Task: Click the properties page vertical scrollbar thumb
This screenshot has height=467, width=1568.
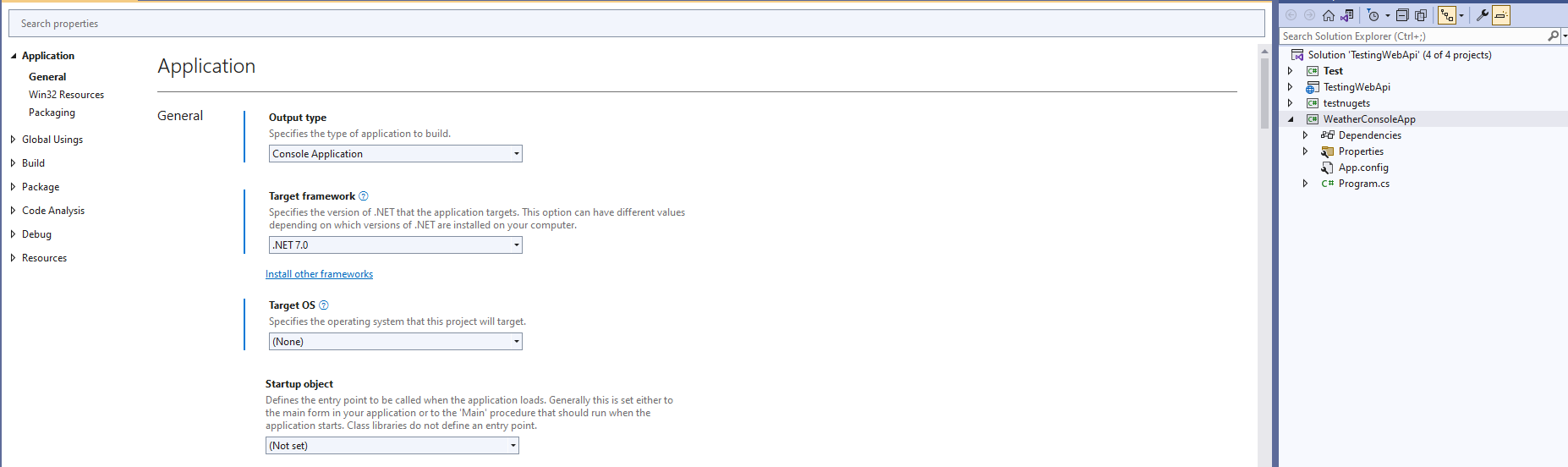Action: pos(1265,93)
